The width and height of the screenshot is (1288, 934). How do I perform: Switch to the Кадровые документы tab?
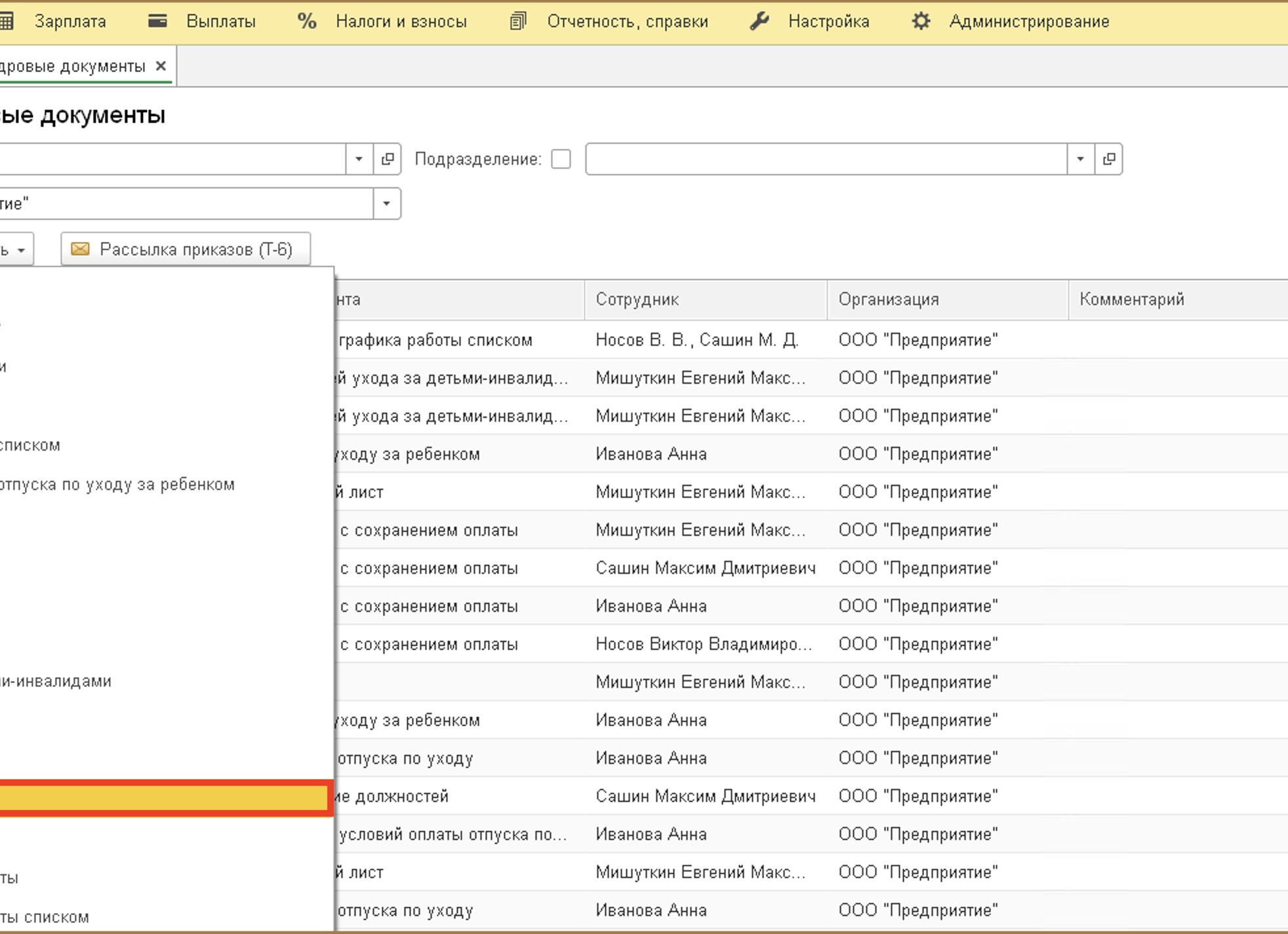pyautogui.click(x=72, y=66)
